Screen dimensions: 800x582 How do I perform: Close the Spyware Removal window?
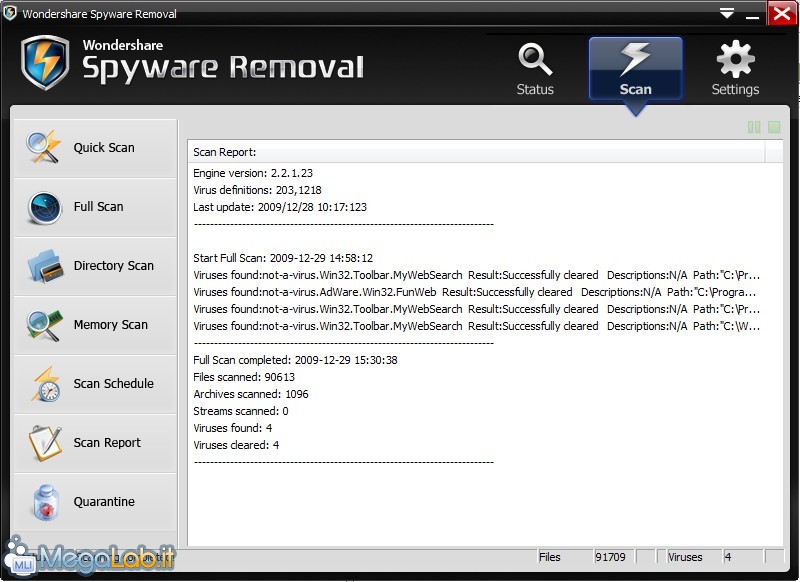pyautogui.click(x=782, y=13)
